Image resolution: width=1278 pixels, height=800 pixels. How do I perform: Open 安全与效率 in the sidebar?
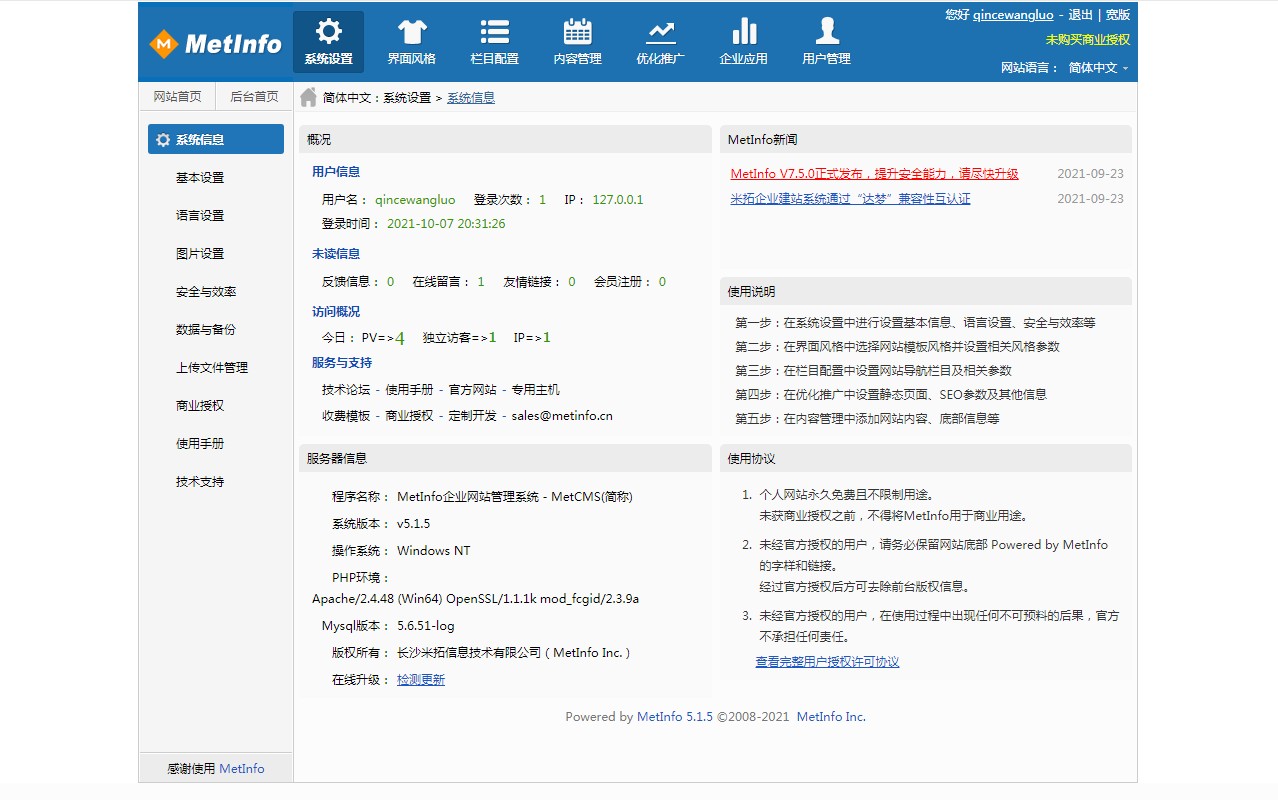pyautogui.click(x=206, y=292)
